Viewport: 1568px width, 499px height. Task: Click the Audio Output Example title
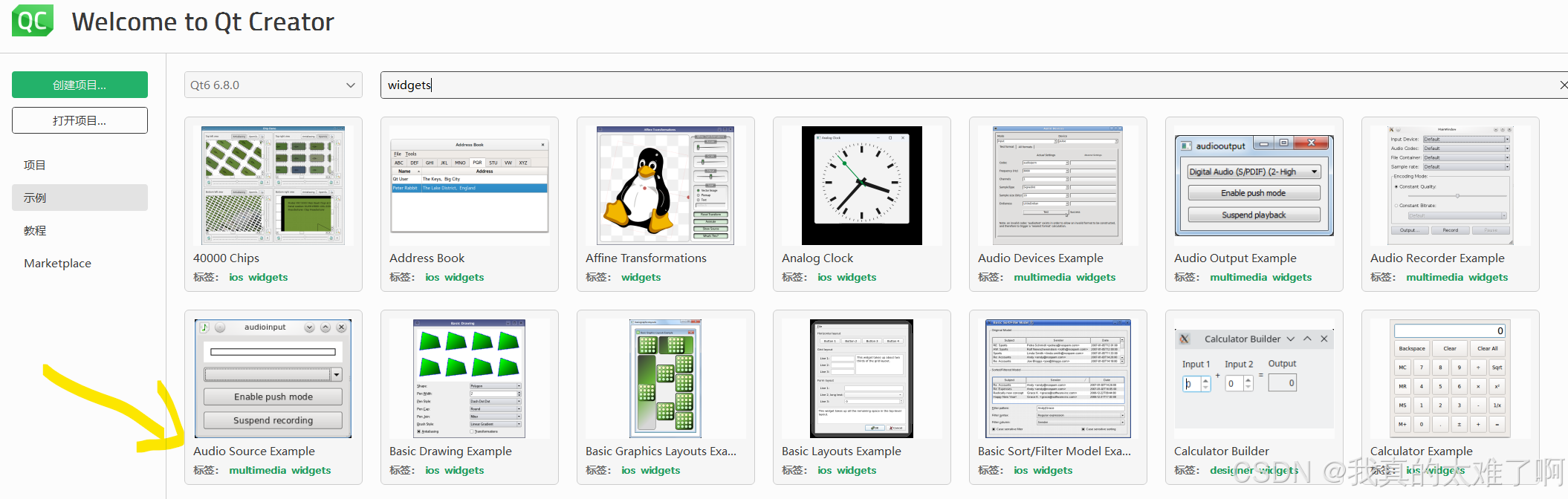click(1235, 258)
